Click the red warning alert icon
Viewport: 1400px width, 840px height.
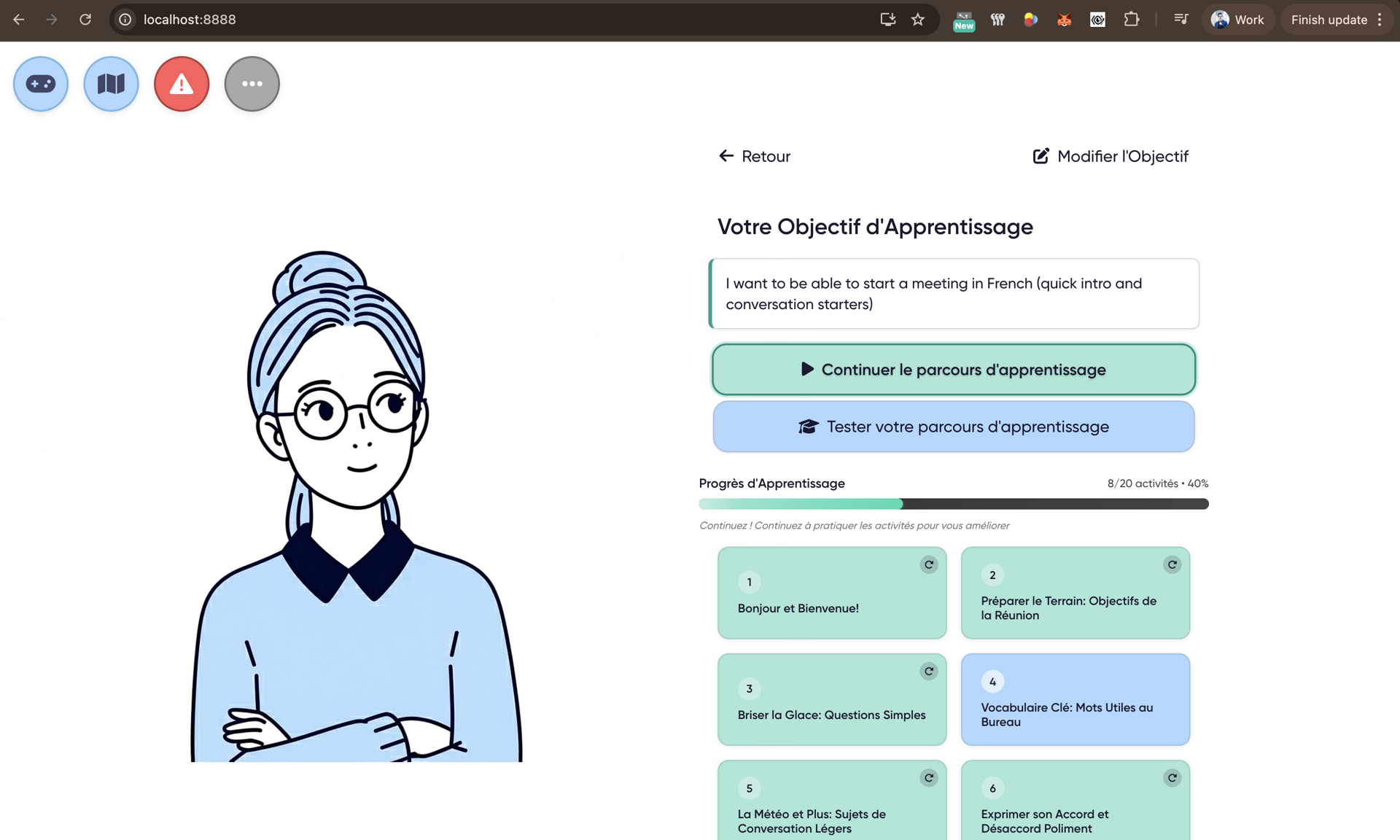[181, 83]
